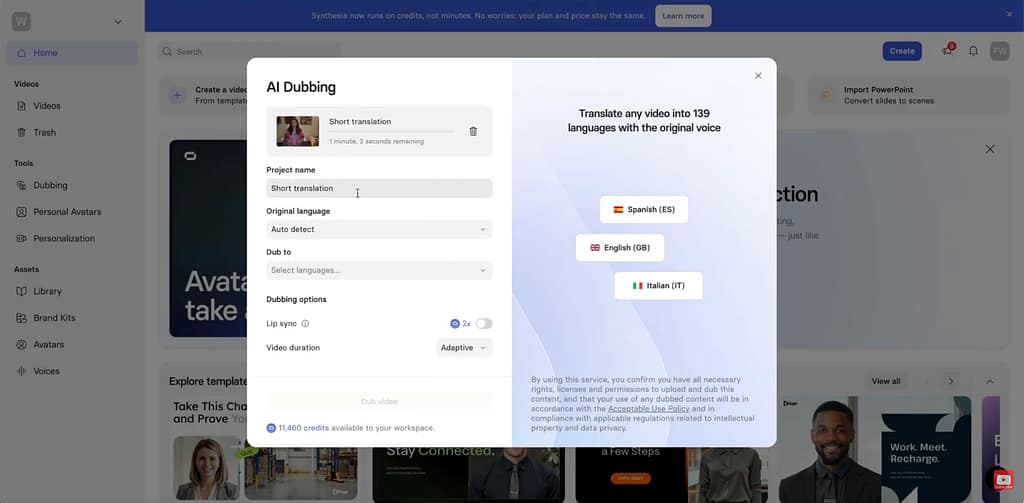Image resolution: width=1024 pixels, height=503 pixels.
Task: Click the YouTube subscribe icon
Action: click(x=1004, y=480)
